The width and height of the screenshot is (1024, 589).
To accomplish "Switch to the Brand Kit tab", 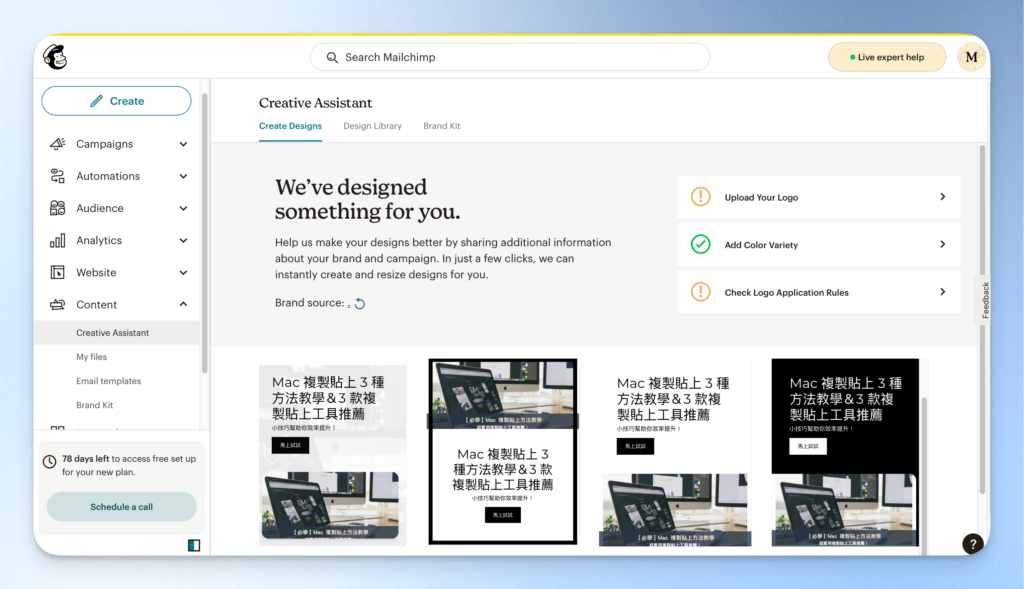I will point(441,126).
